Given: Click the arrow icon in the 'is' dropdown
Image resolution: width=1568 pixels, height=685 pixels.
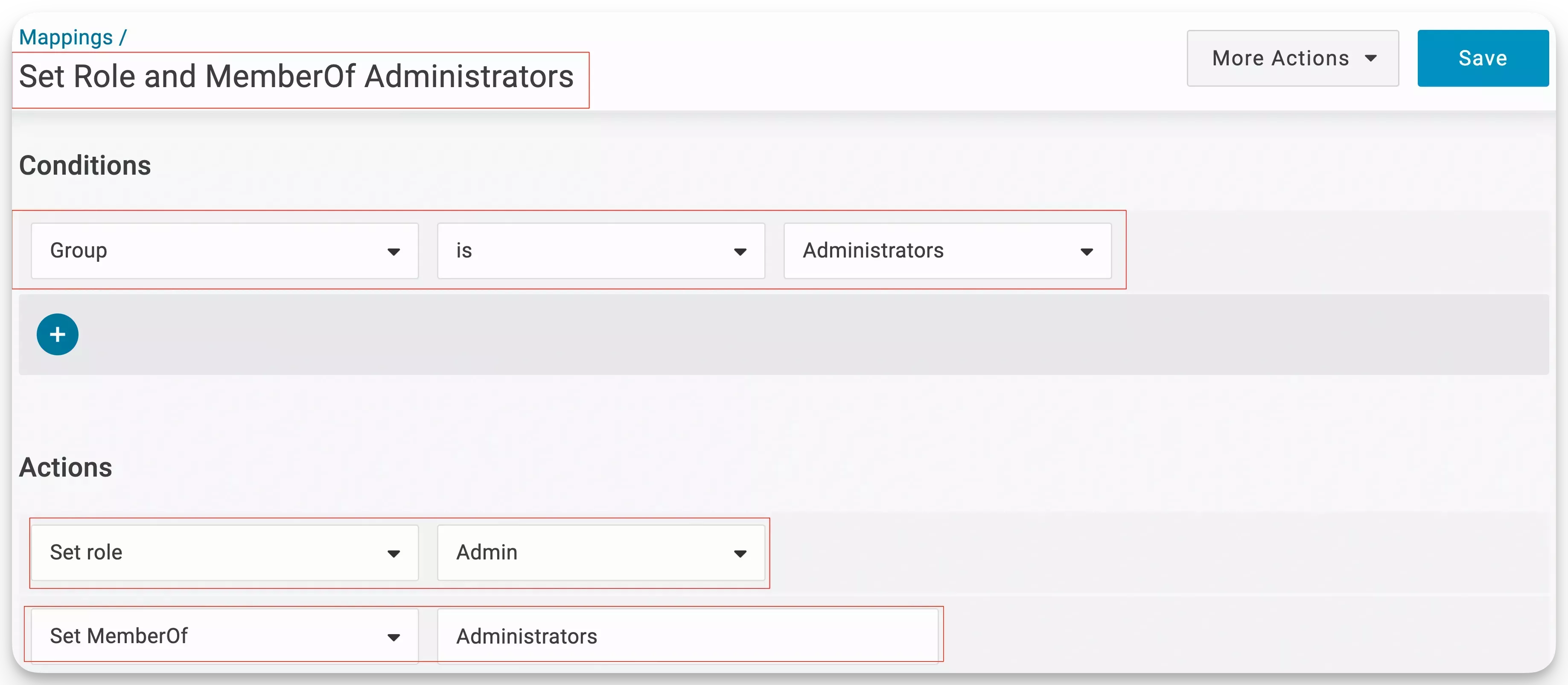Looking at the screenshot, I should (x=740, y=252).
